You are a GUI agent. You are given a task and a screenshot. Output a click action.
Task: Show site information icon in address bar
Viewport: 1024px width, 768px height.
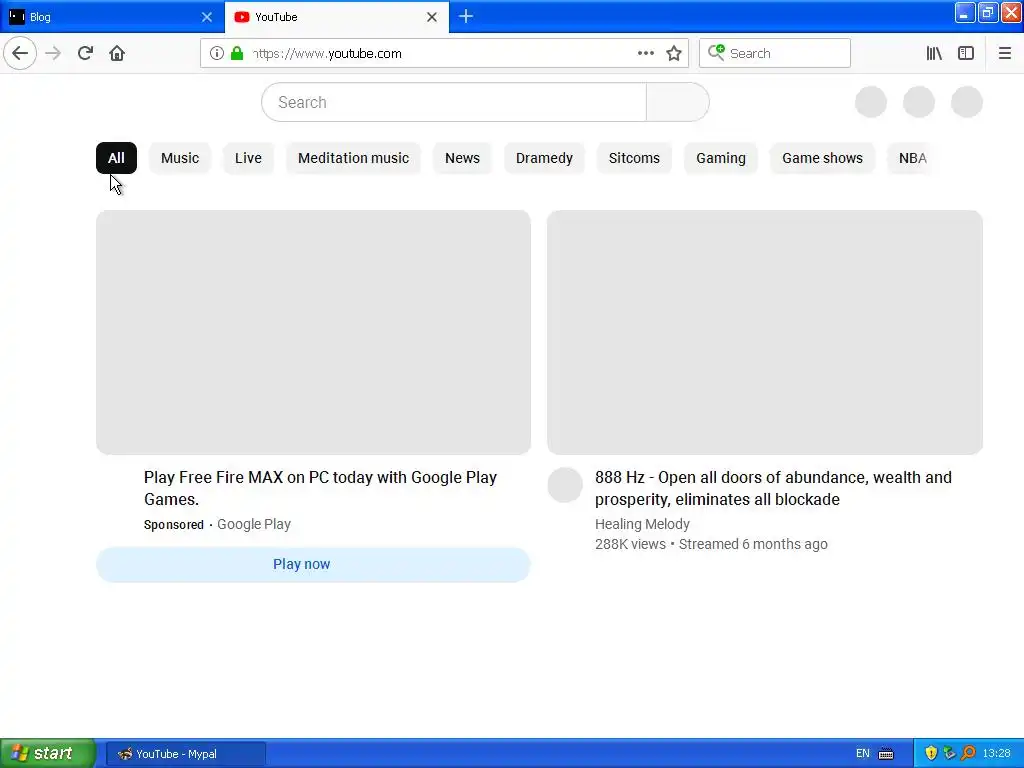(217, 54)
